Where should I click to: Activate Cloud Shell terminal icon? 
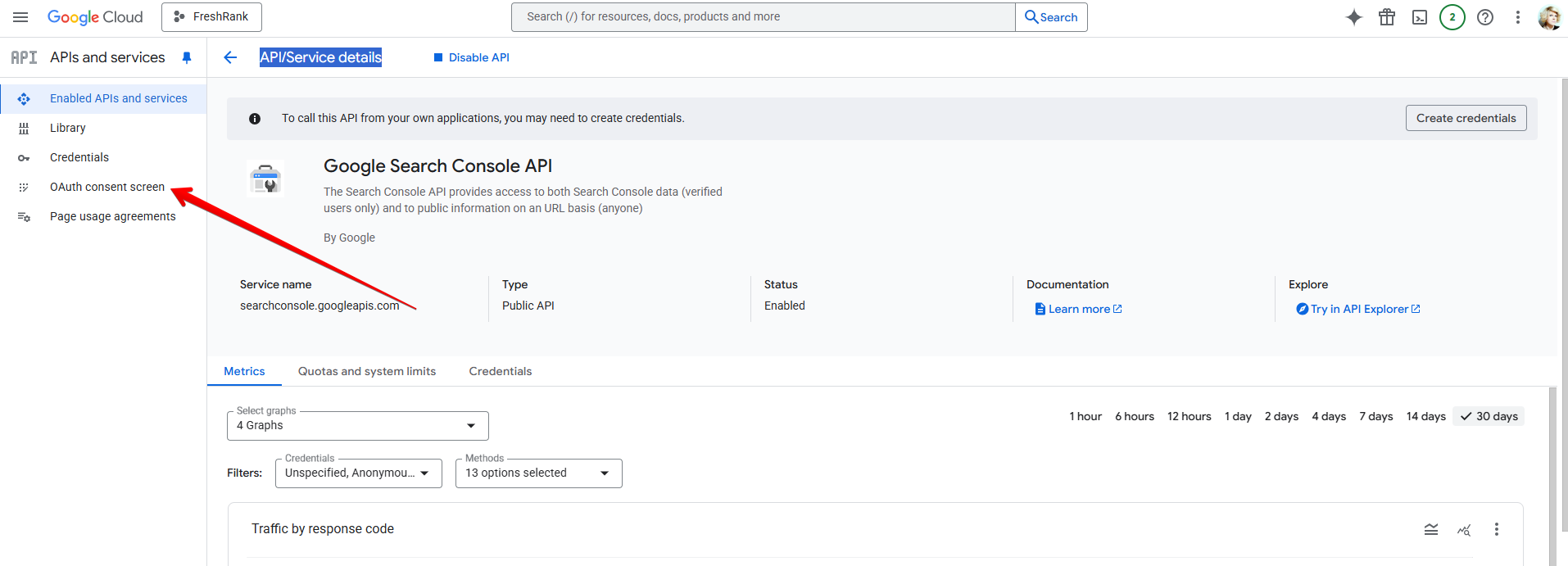1420,17
